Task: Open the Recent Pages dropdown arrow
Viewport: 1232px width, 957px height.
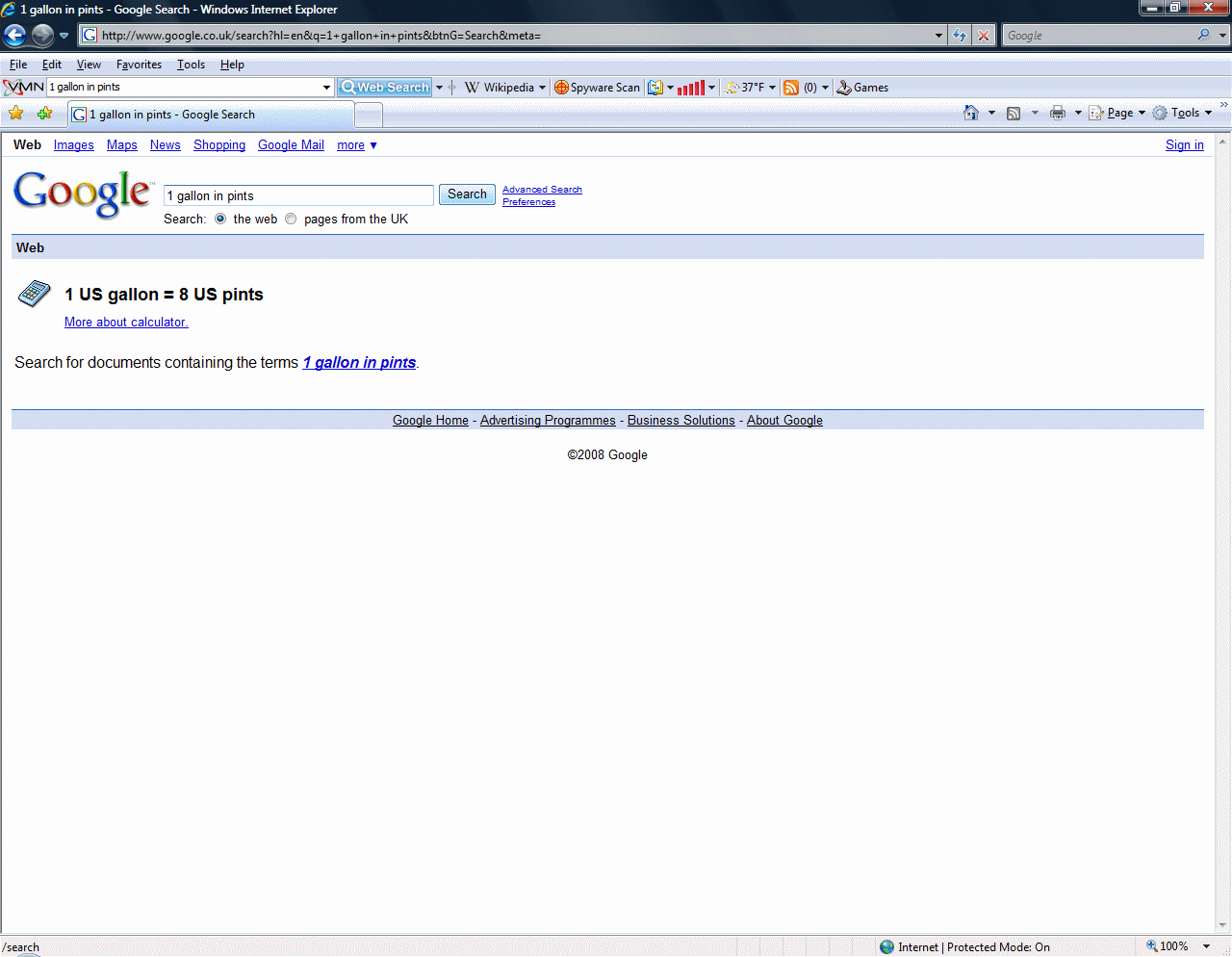Action: pyautogui.click(x=64, y=36)
